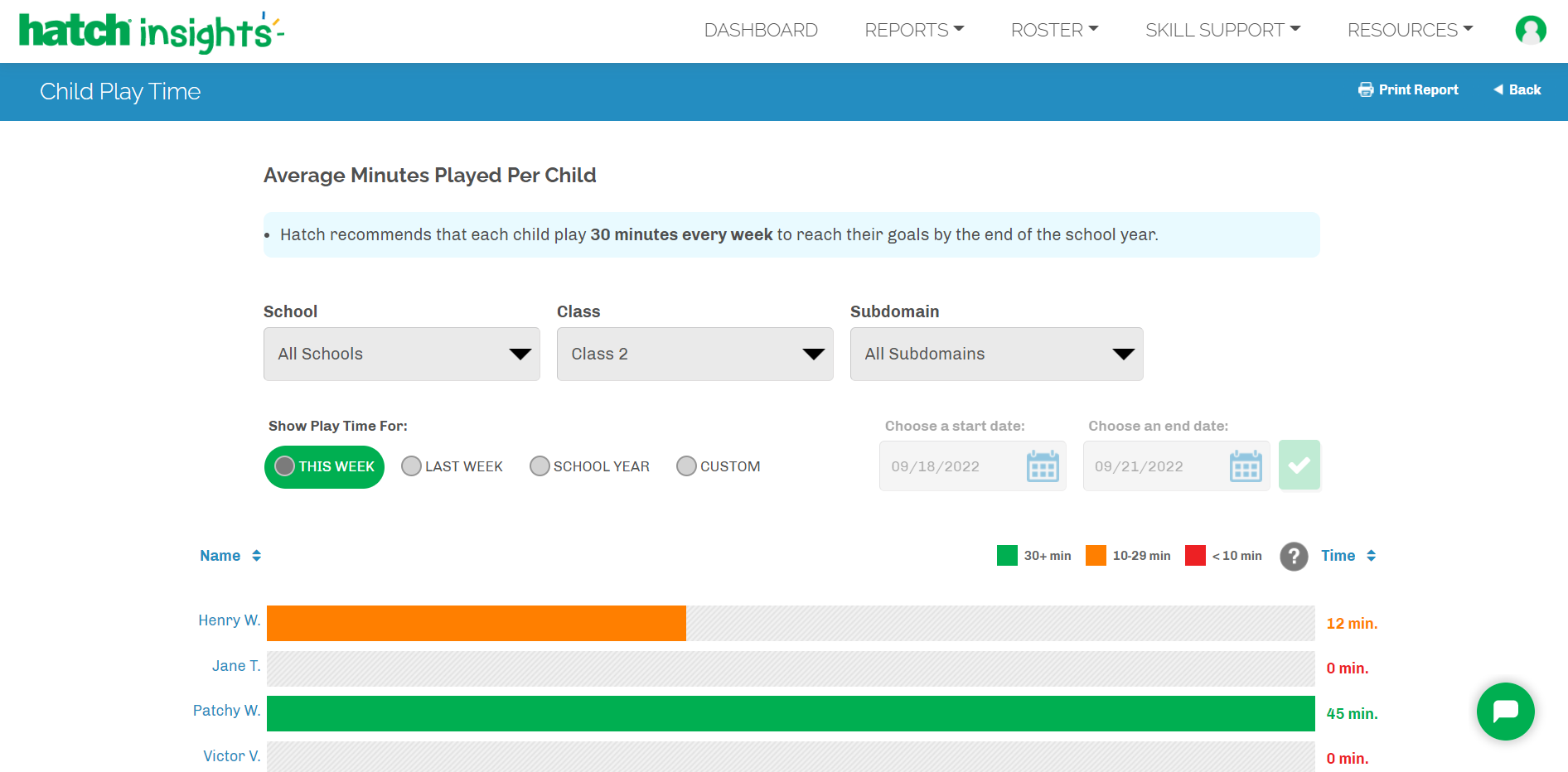Open the chat bubble widget
The image size is (1568, 772).
[1505, 712]
